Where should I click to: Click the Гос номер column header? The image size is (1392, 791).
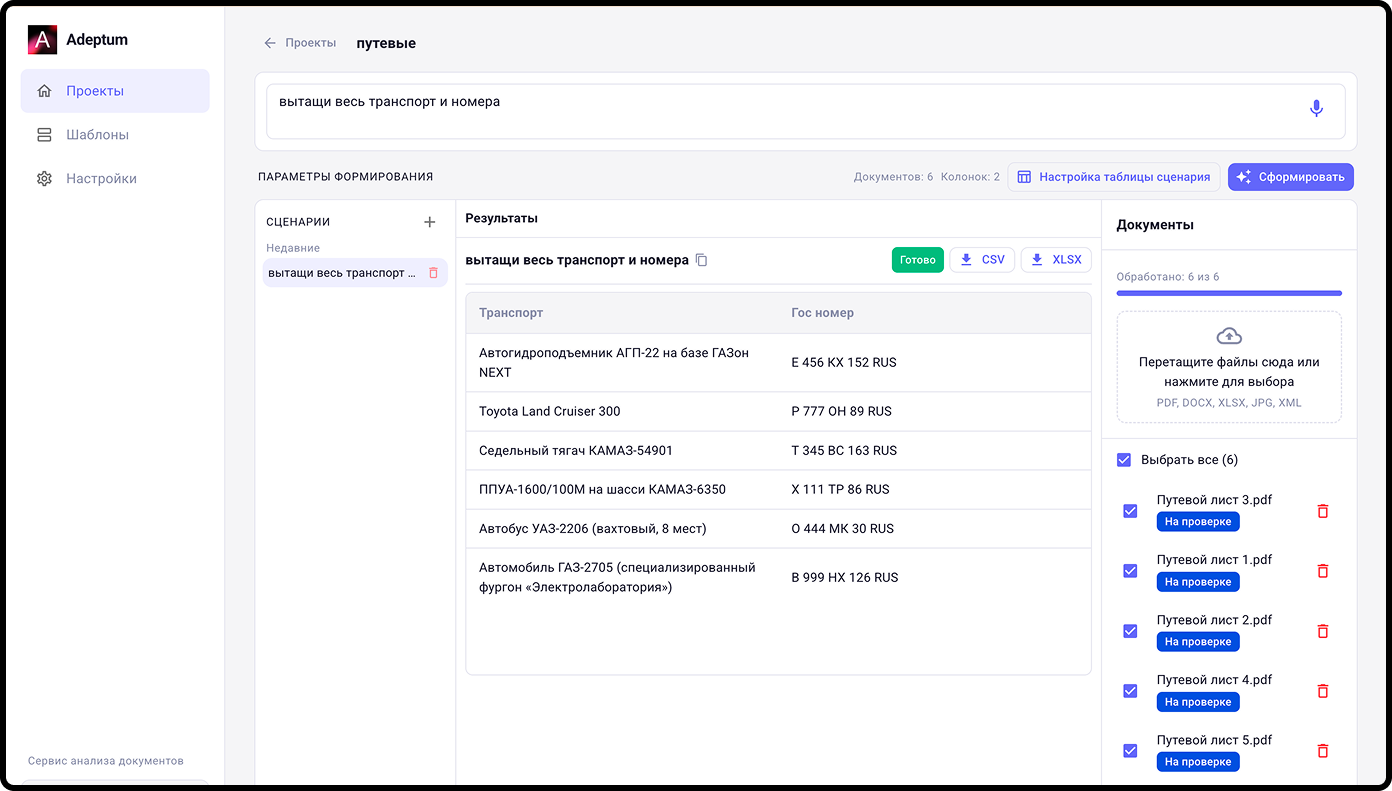point(822,313)
